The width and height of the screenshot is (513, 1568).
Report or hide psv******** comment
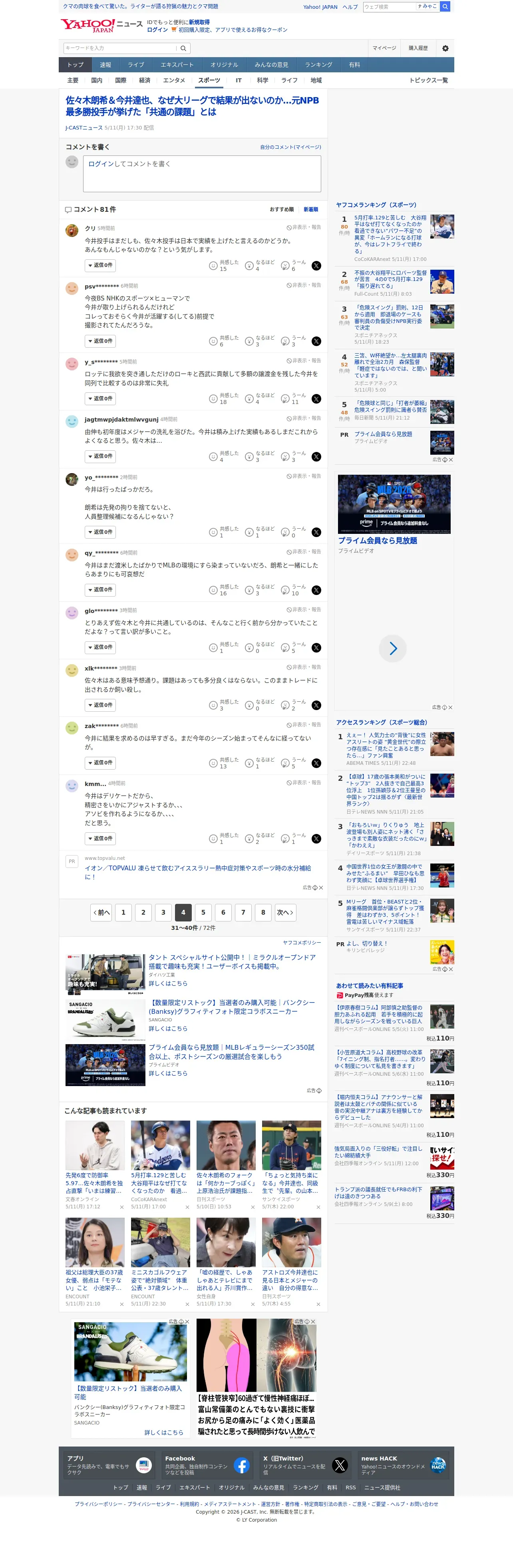click(304, 285)
